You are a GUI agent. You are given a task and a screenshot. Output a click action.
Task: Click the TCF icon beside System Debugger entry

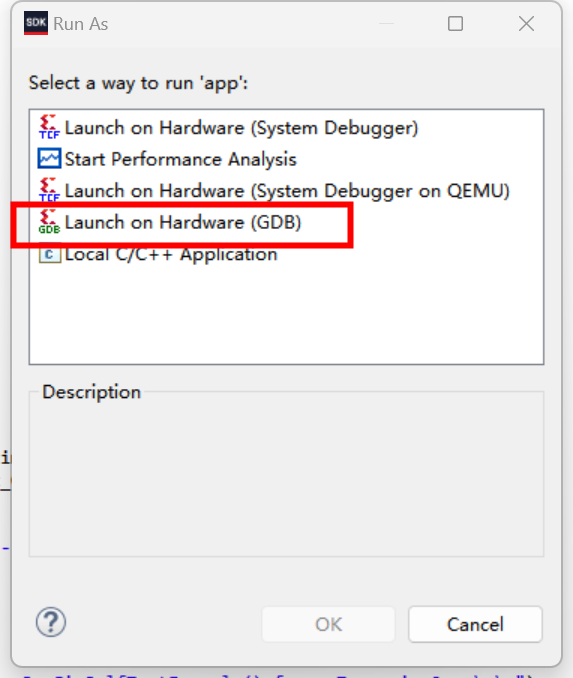(49, 127)
